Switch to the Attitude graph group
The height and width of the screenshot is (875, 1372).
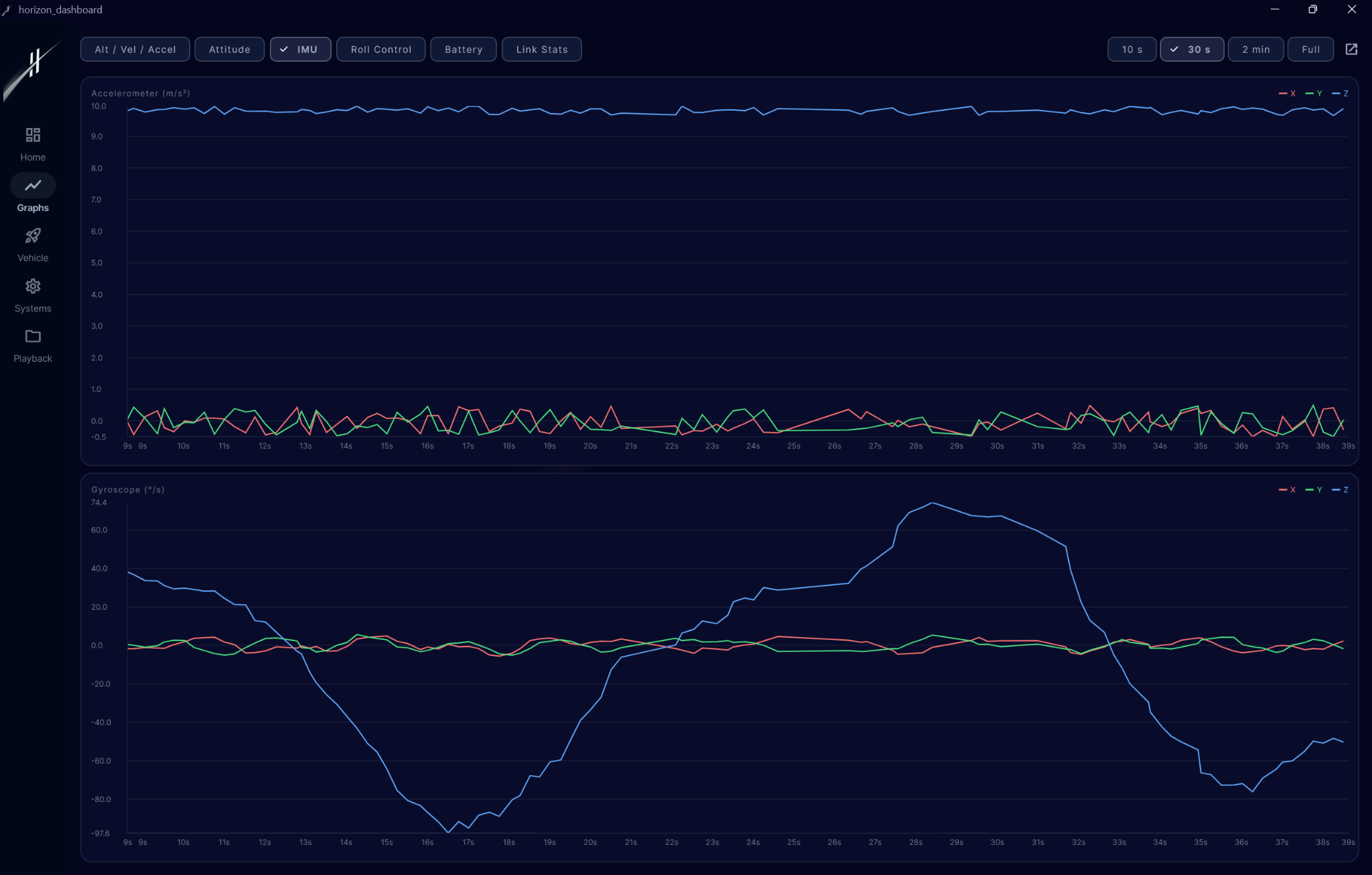(x=229, y=49)
